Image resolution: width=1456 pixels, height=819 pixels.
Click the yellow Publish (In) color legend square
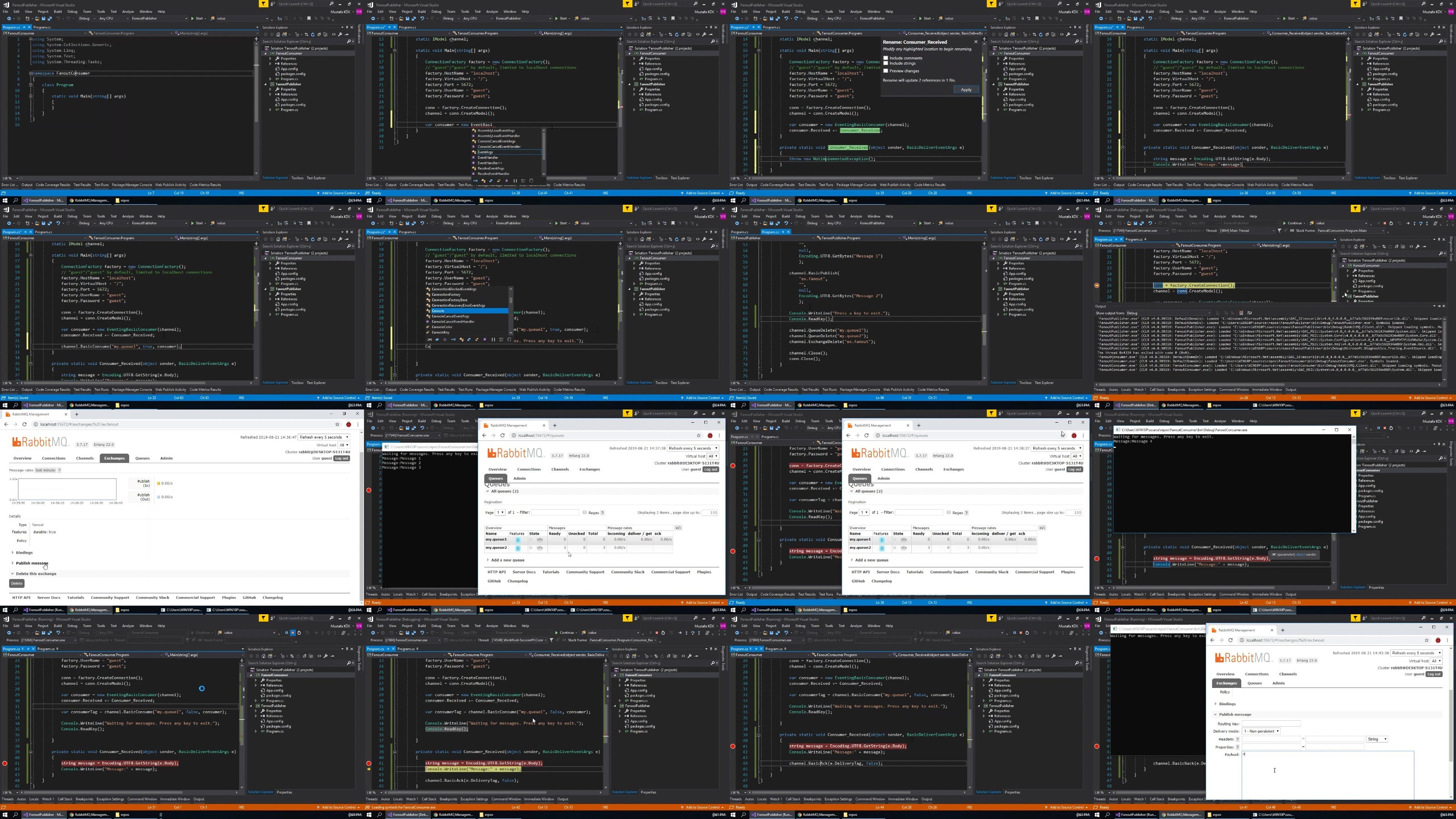point(159,483)
